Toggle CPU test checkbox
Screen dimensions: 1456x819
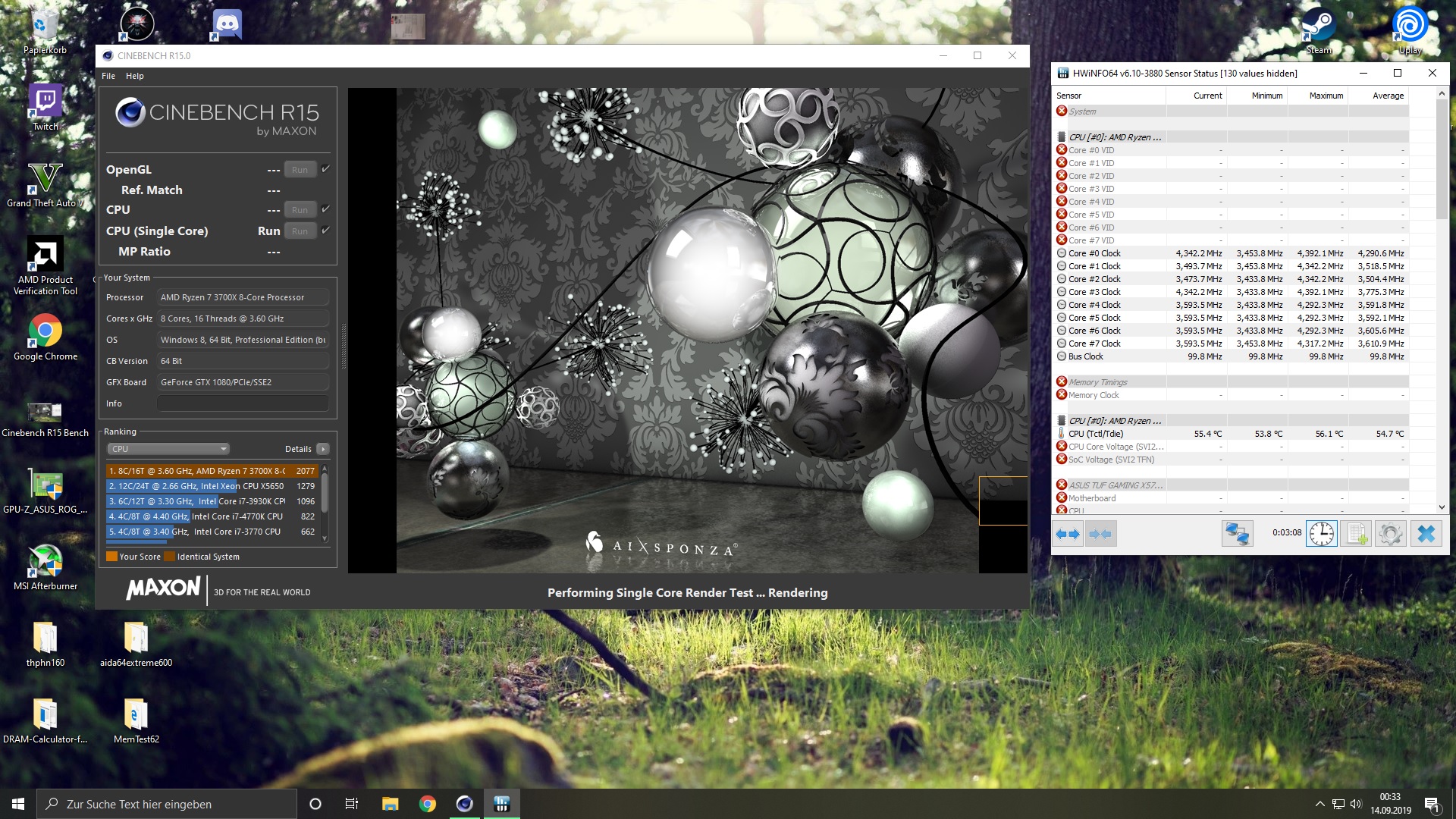[325, 209]
